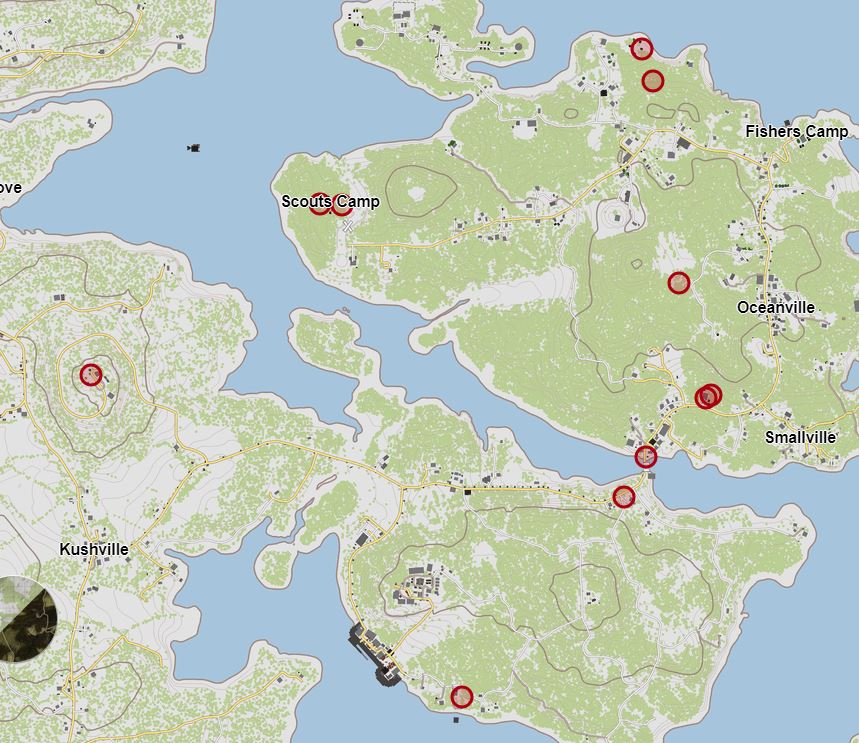Click the northernmost red circle marker
The width and height of the screenshot is (859, 743).
(x=641, y=48)
